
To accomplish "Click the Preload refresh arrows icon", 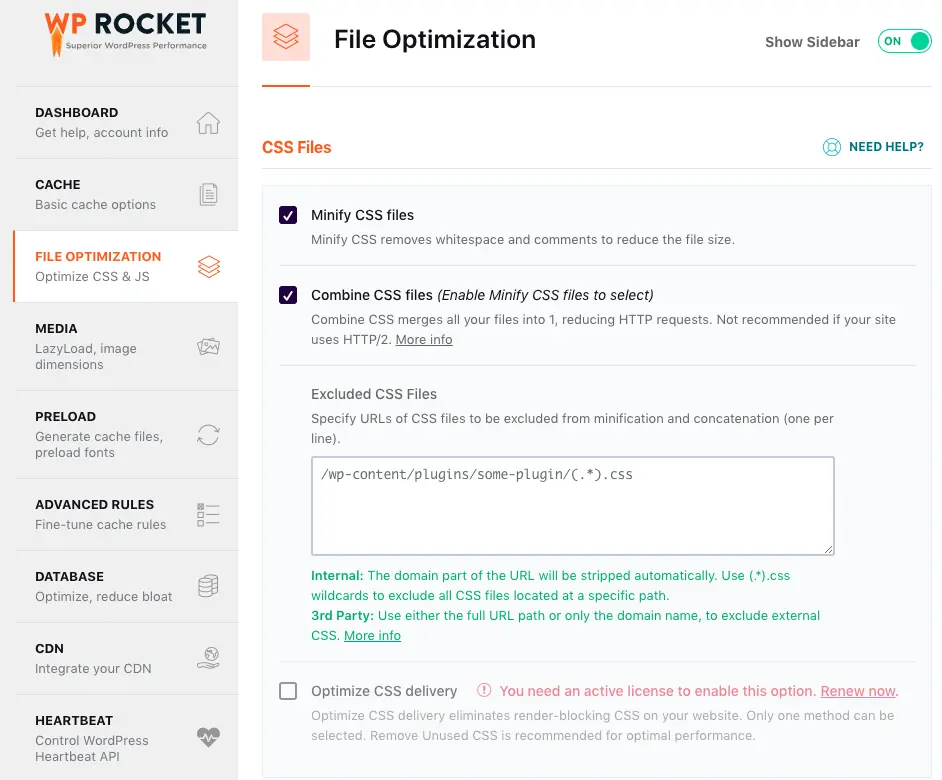I will pos(208,435).
